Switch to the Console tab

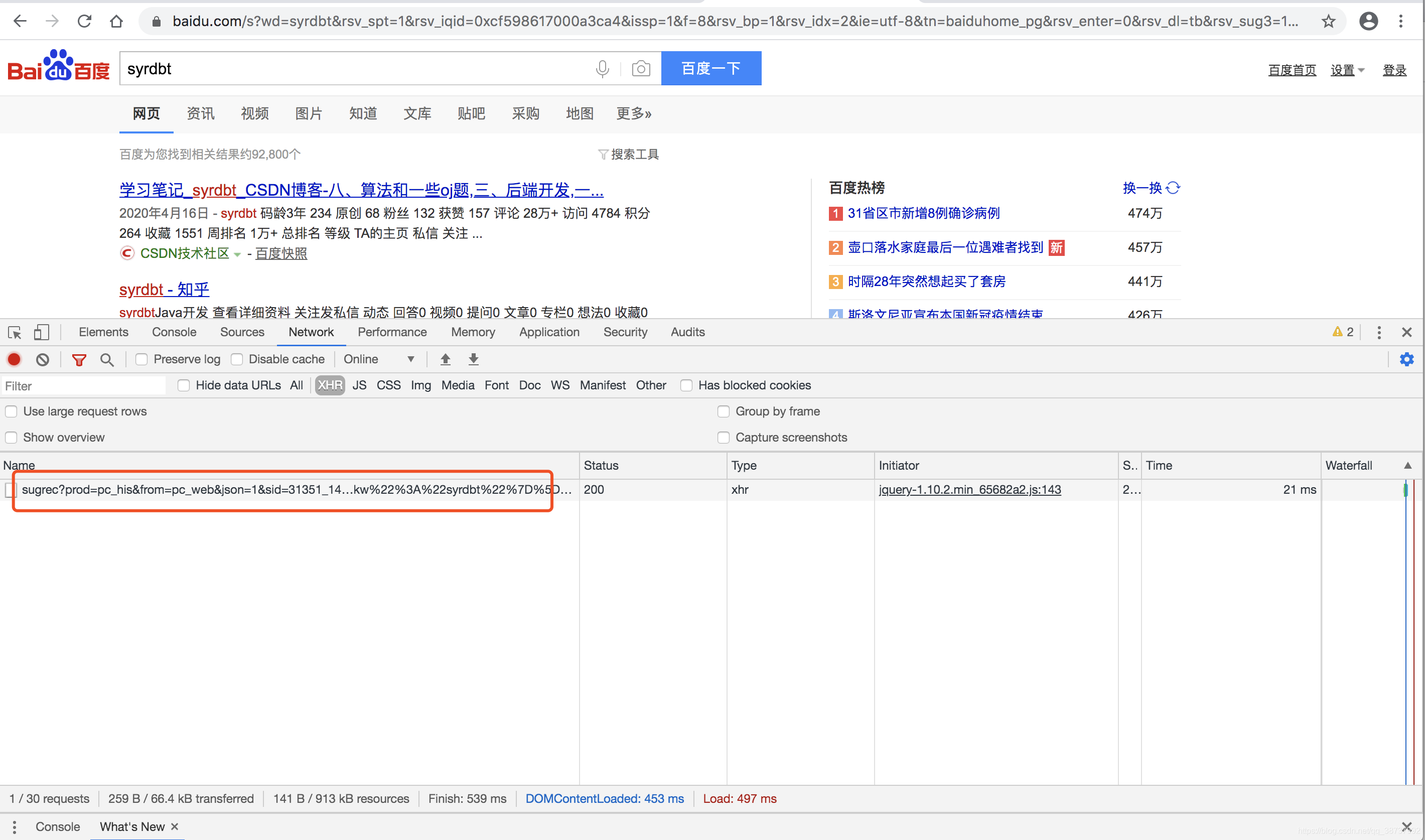(x=174, y=332)
